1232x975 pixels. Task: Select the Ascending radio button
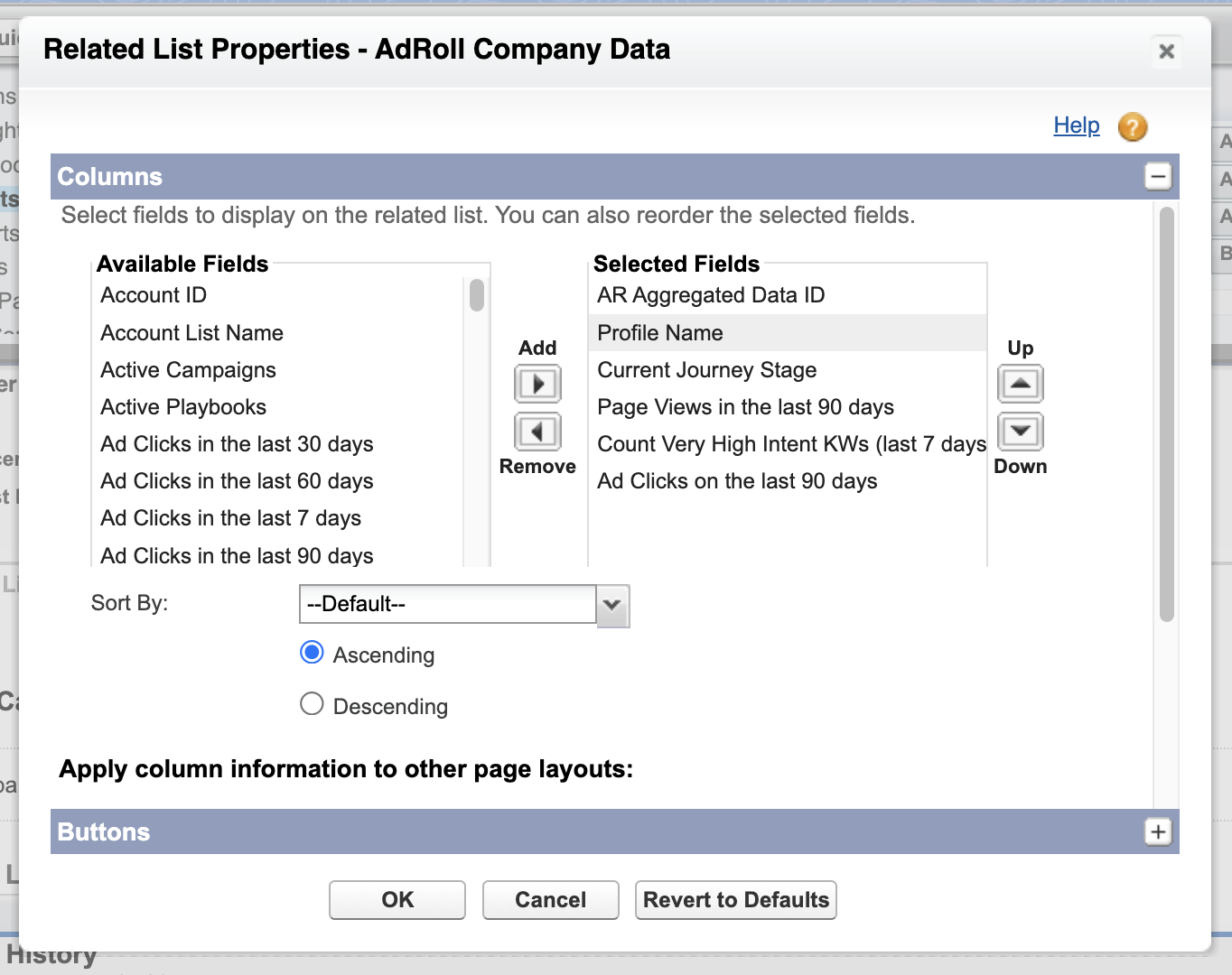(312, 653)
